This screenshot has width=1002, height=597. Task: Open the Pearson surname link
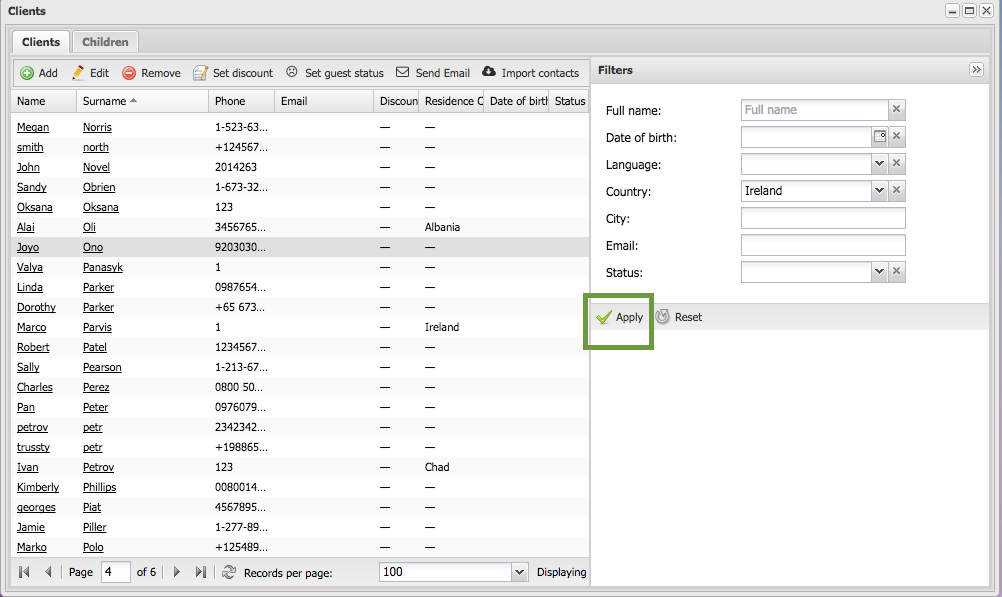[102, 368]
